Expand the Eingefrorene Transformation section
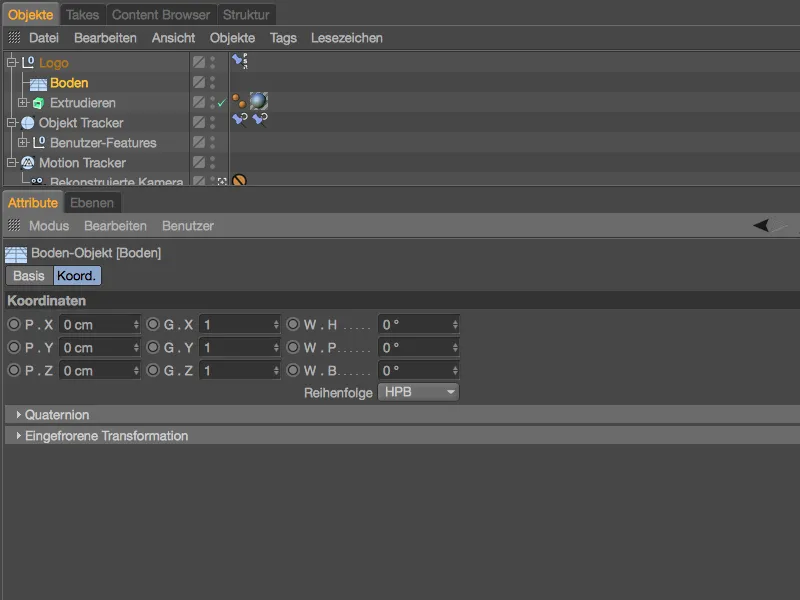The image size is (800, 600). [x=18, y=436]
